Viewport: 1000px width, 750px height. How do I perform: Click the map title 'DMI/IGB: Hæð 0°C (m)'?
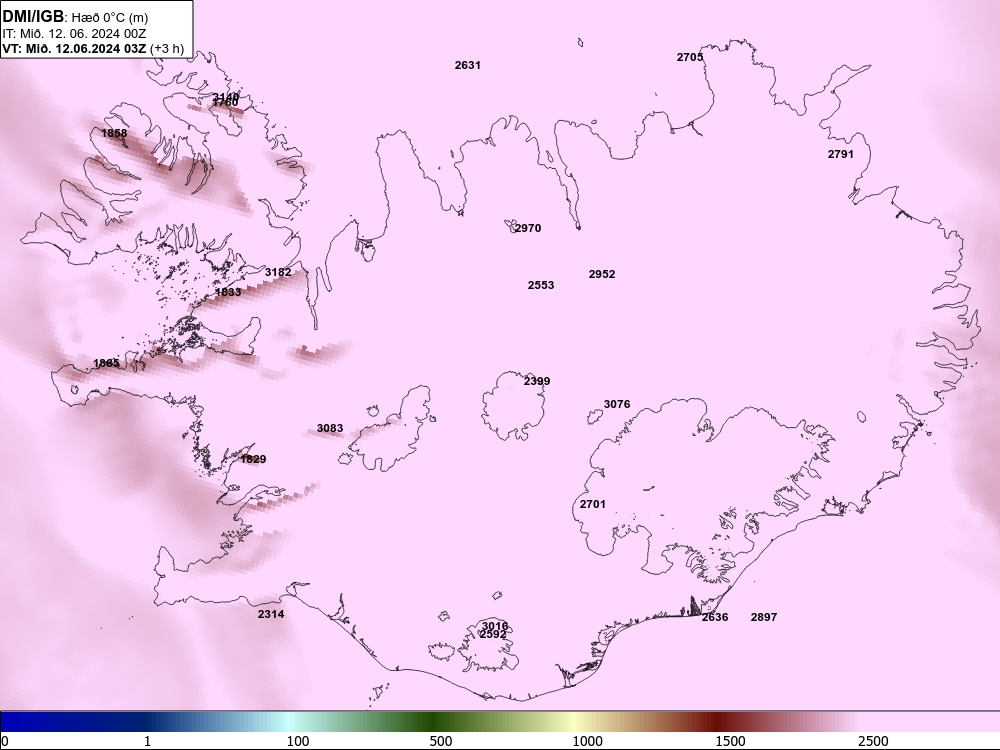coord(75,17)
